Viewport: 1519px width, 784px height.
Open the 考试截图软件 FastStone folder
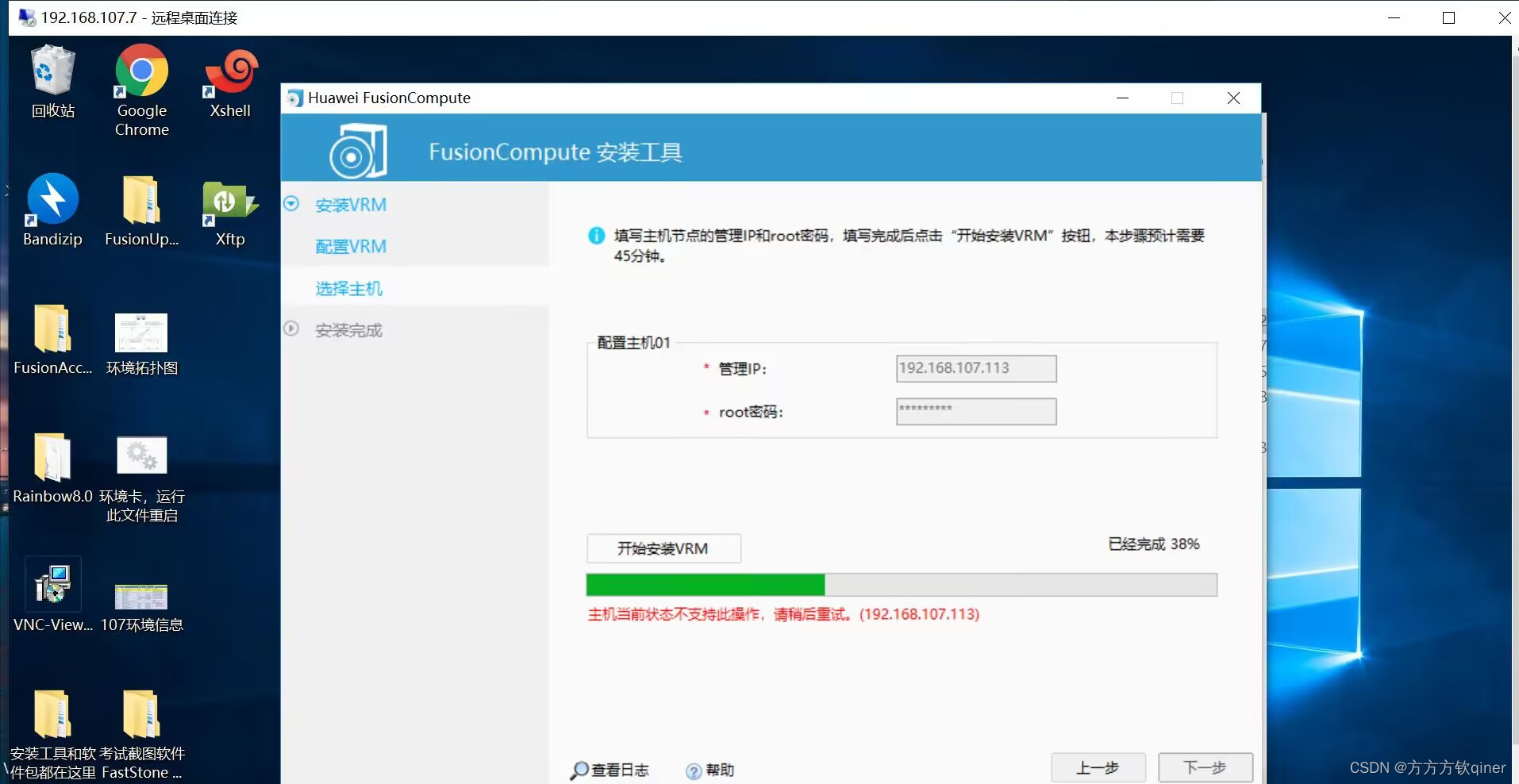[x=142, y=734]
